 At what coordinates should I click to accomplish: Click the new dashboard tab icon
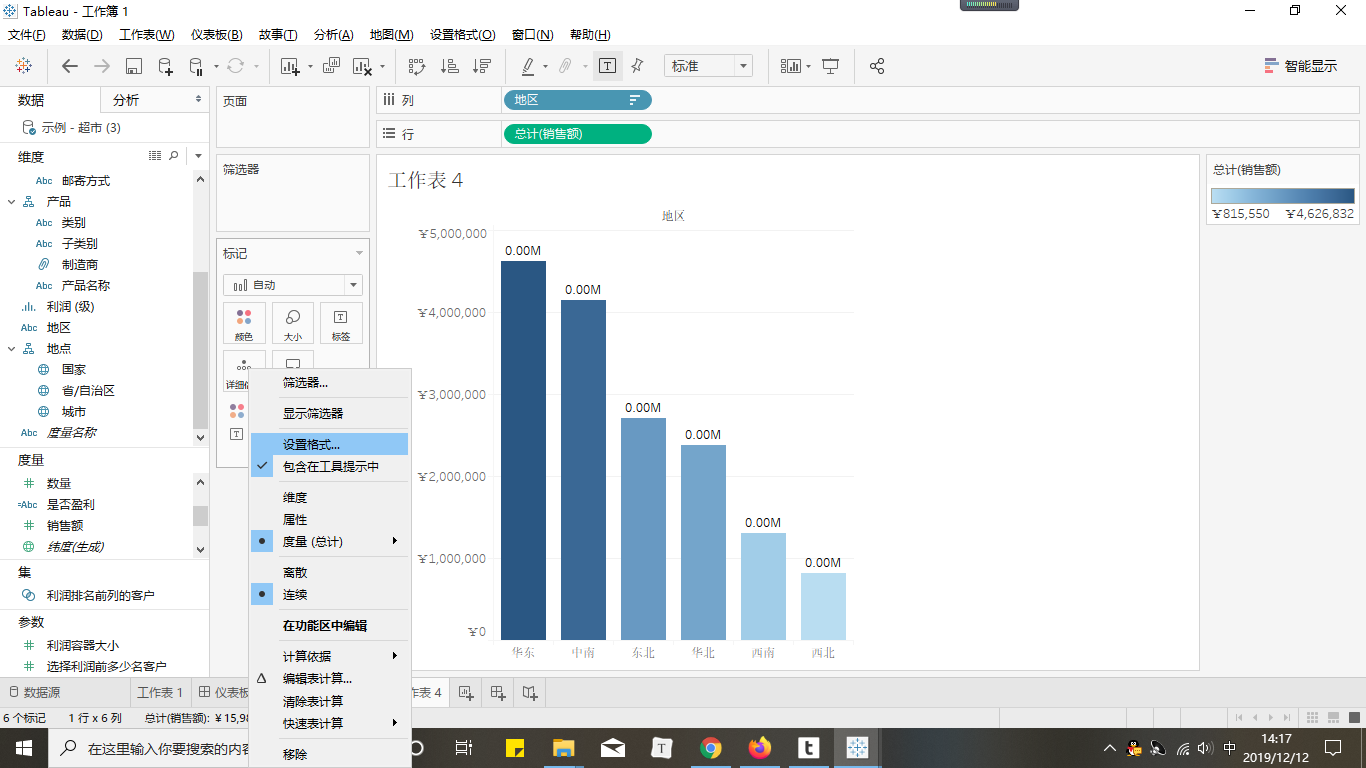click(497, 692)
